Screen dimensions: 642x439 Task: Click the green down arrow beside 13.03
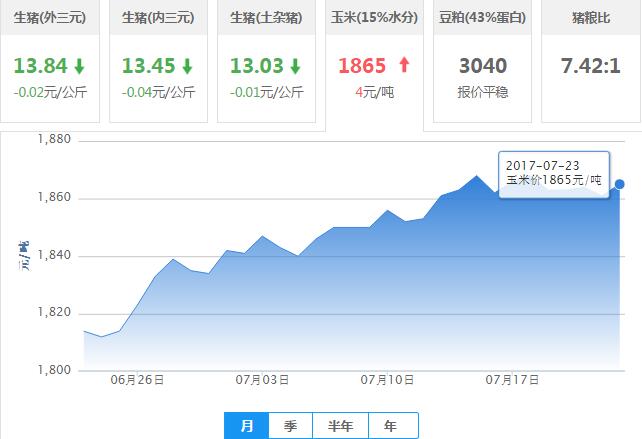295,66
